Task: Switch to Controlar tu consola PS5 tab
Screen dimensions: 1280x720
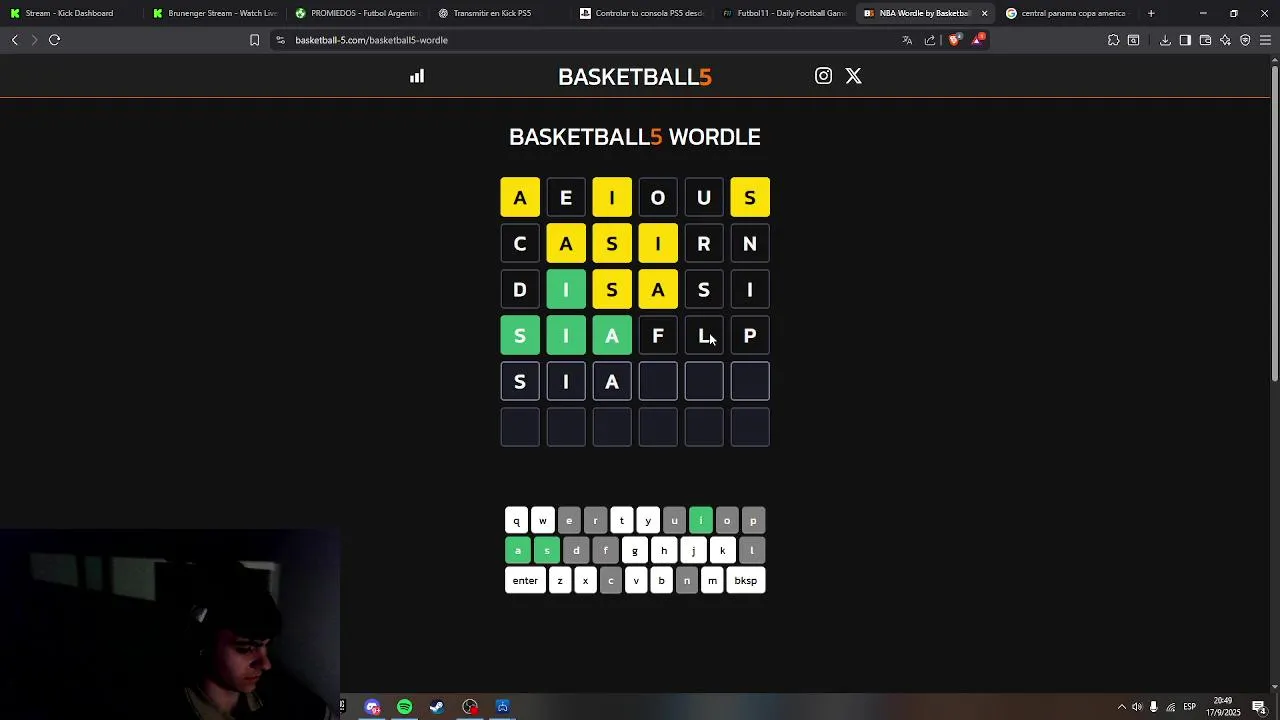Action: pos(641,13)
